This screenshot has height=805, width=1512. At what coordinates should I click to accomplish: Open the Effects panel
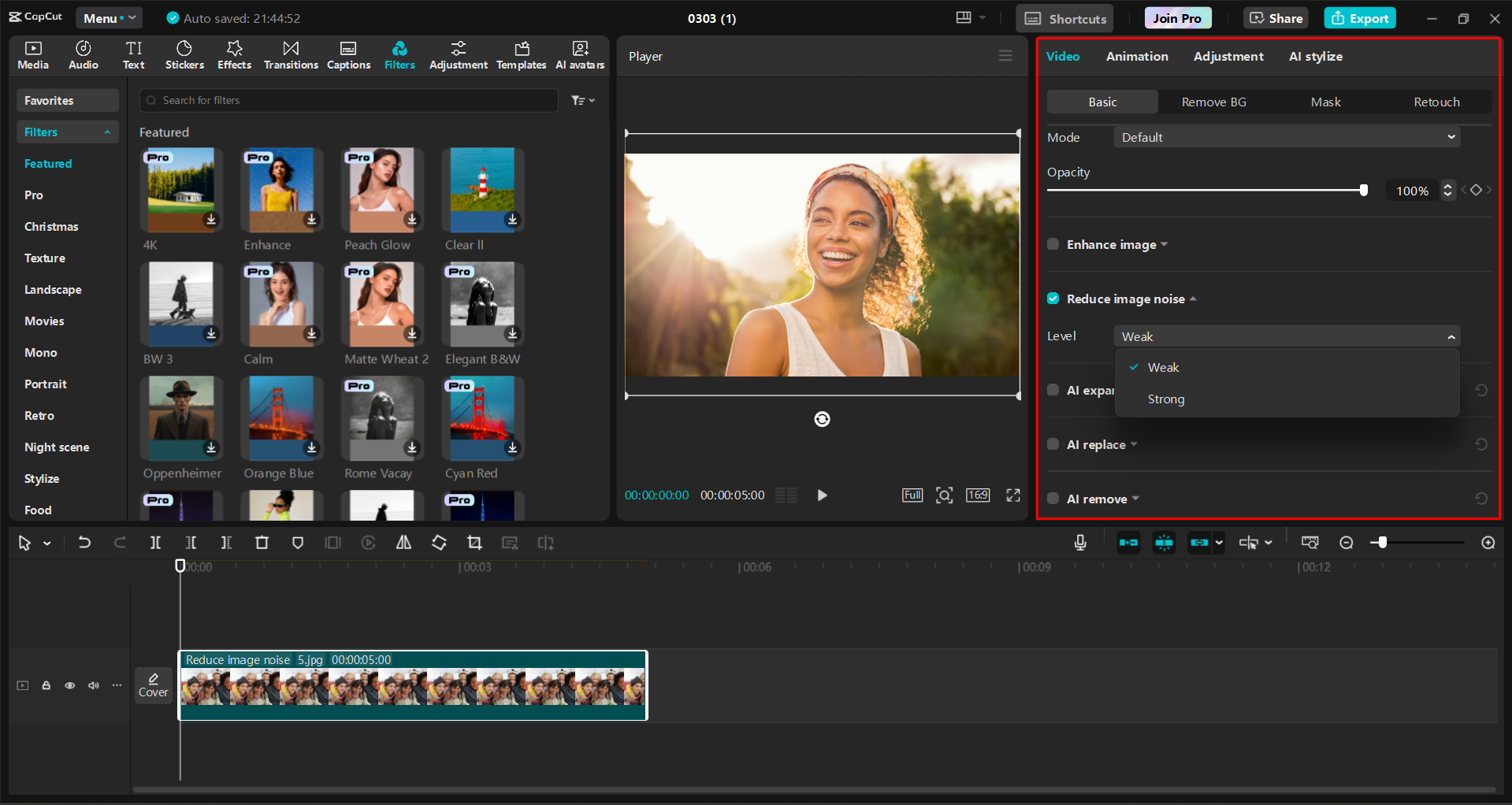(235, 55)
